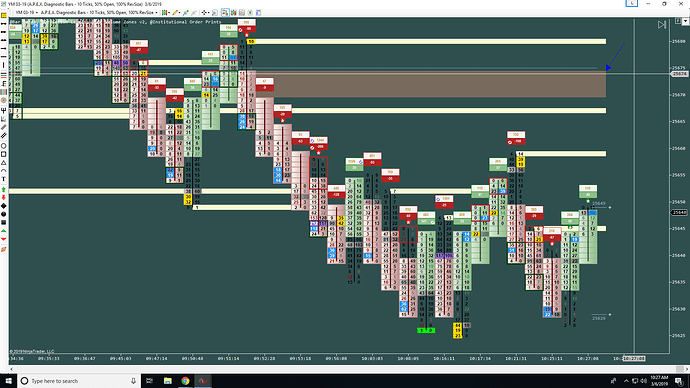Open the top-right chart panel dropdown arrow
This screenshot has height=388, width=690.
tap(685, 22)
